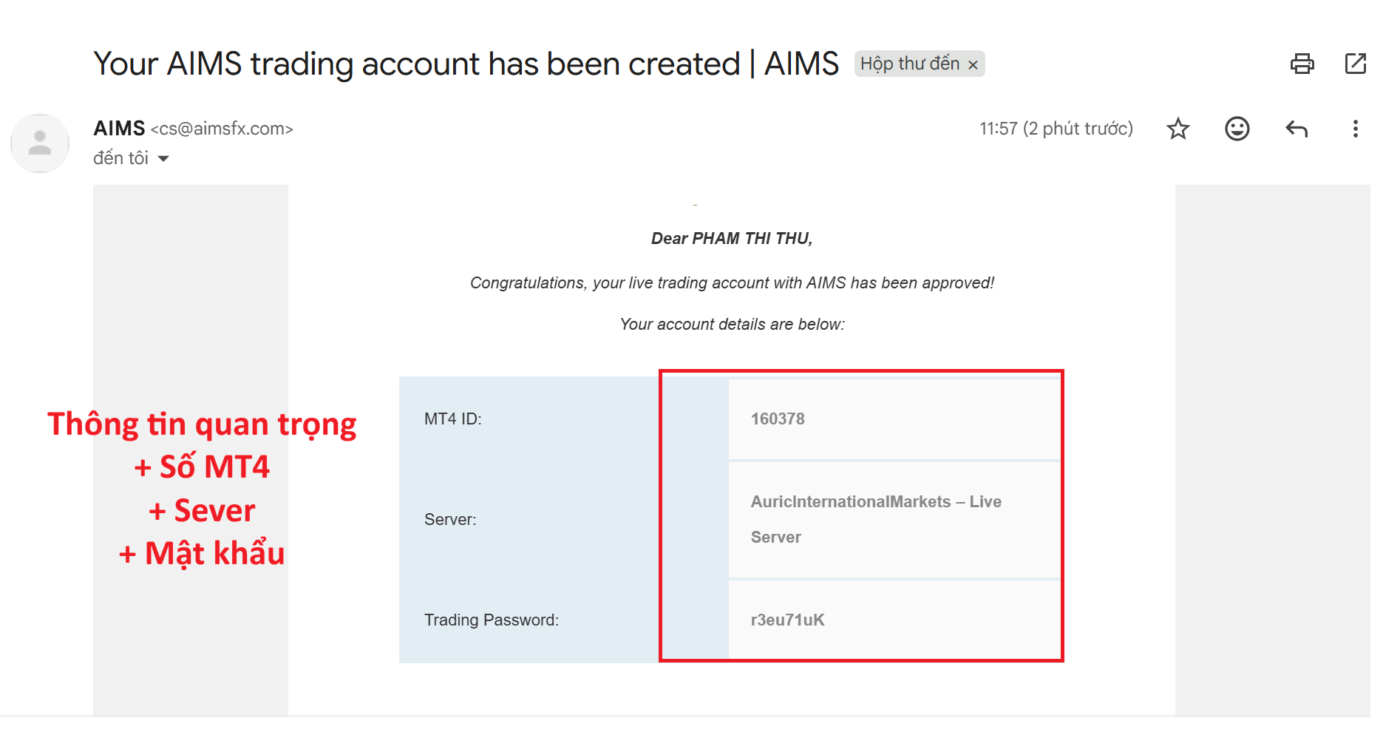
Task: Click the 11:57 timestamp
Action: (1056, 129)
